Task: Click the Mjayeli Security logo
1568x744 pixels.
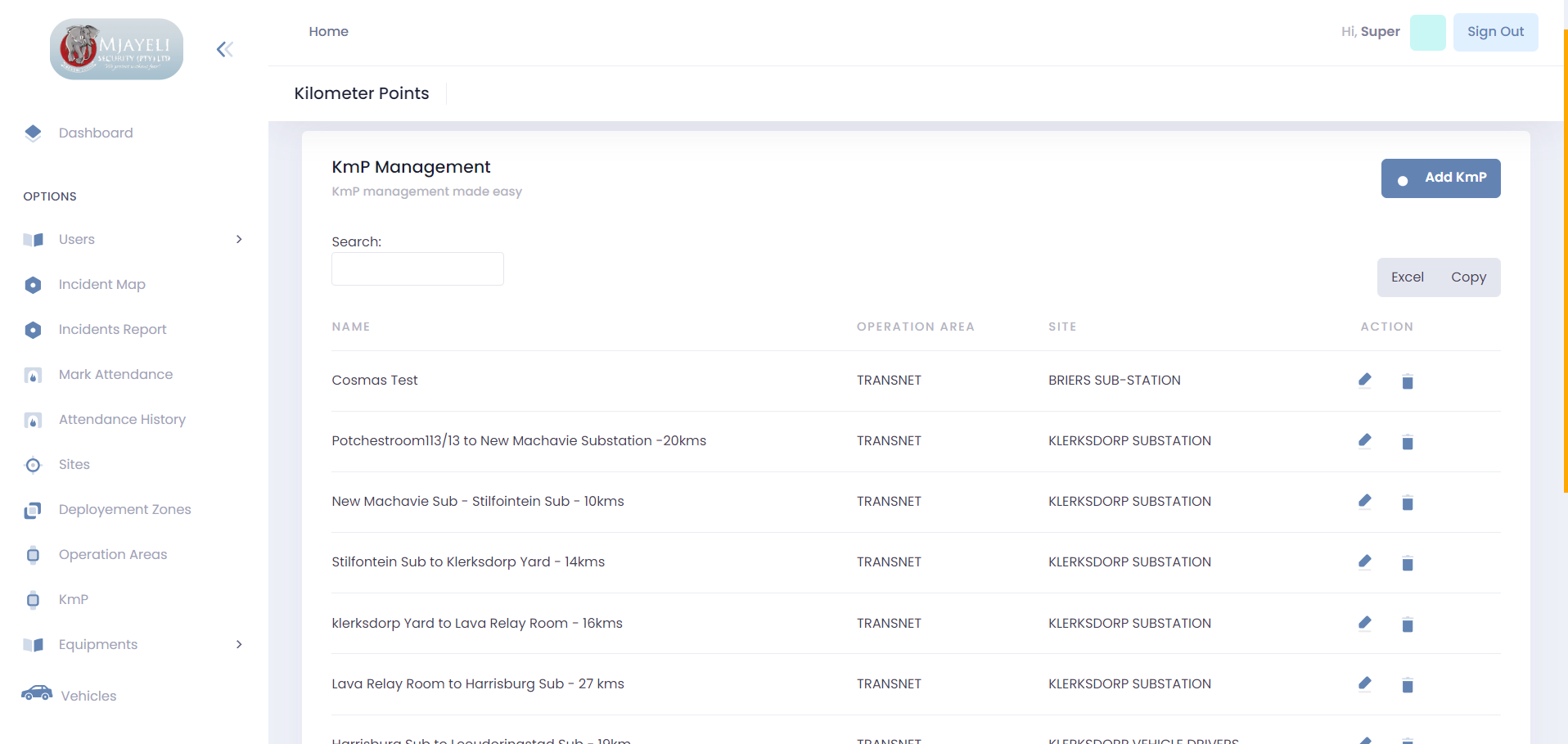Action: click(x=116, y=49)
